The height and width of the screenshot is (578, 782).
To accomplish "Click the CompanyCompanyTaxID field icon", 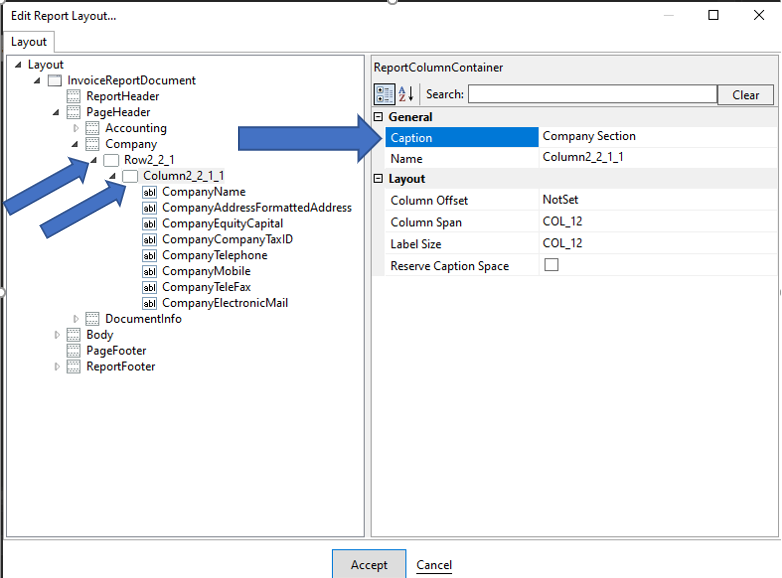I will click(149, 240).
